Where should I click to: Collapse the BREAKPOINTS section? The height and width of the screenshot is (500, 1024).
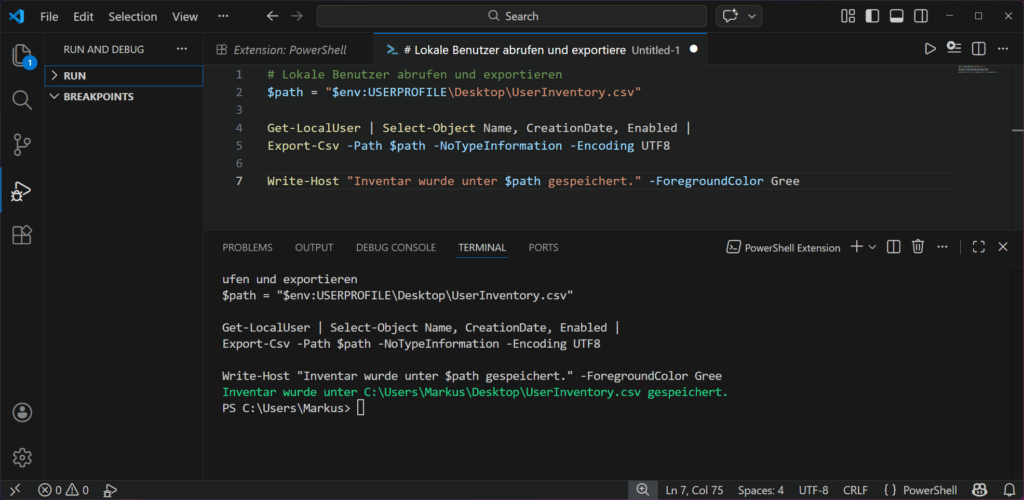coord(124,97)
